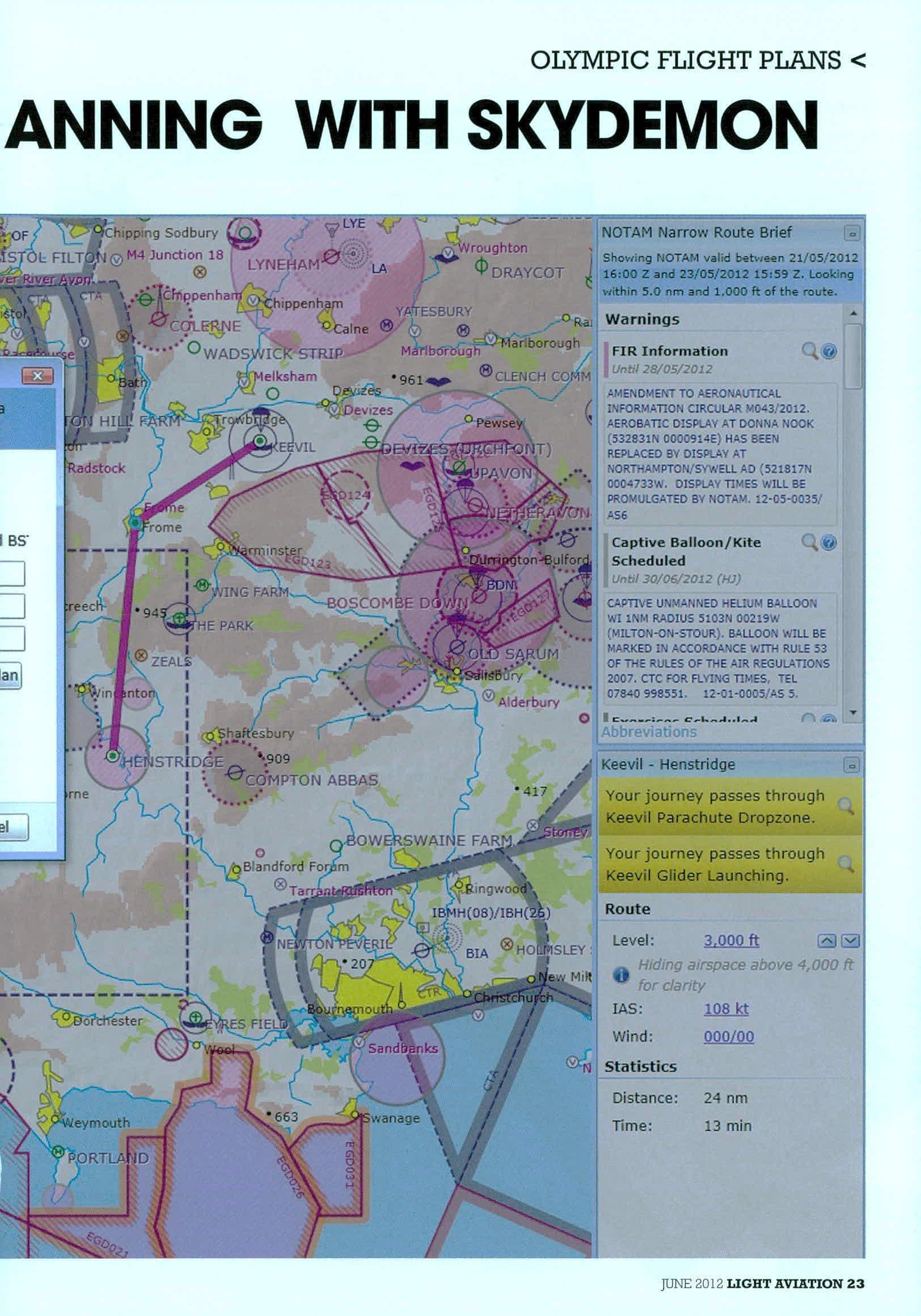Click the Wadswick Strip airfield circle
The image size is (921, 1316).
click(x=195, y=348)
